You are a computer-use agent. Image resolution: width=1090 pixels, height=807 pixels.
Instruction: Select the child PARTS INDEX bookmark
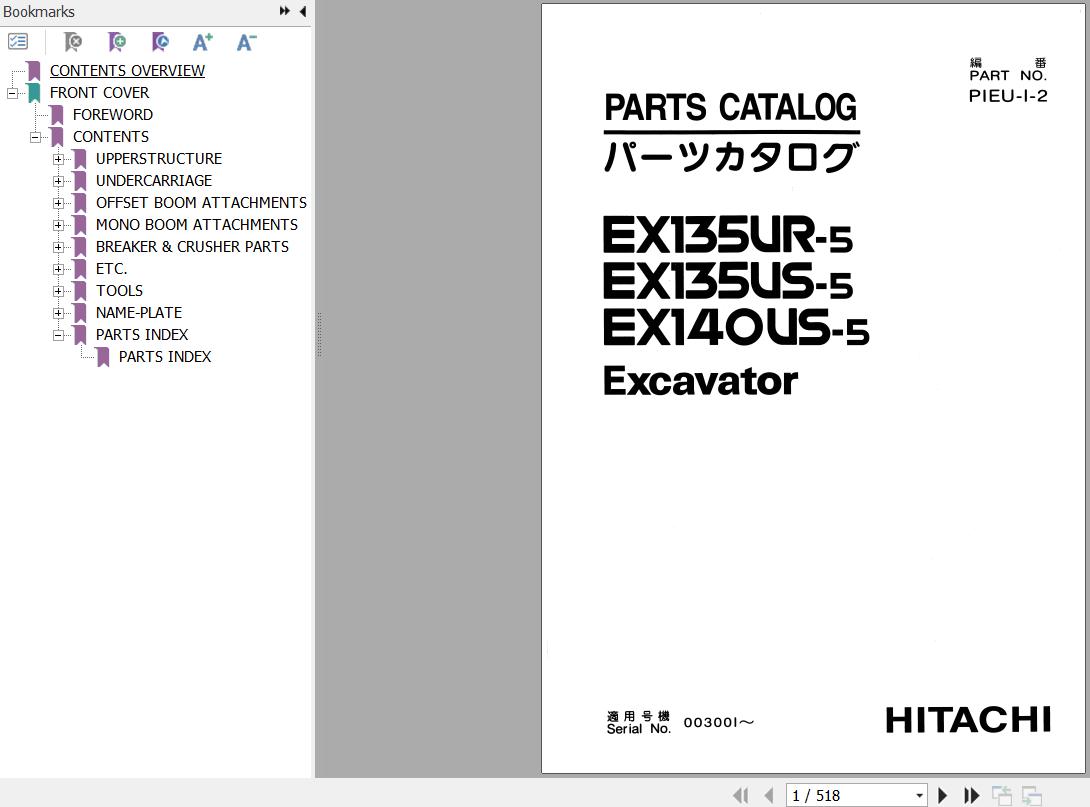pos(165,357)
